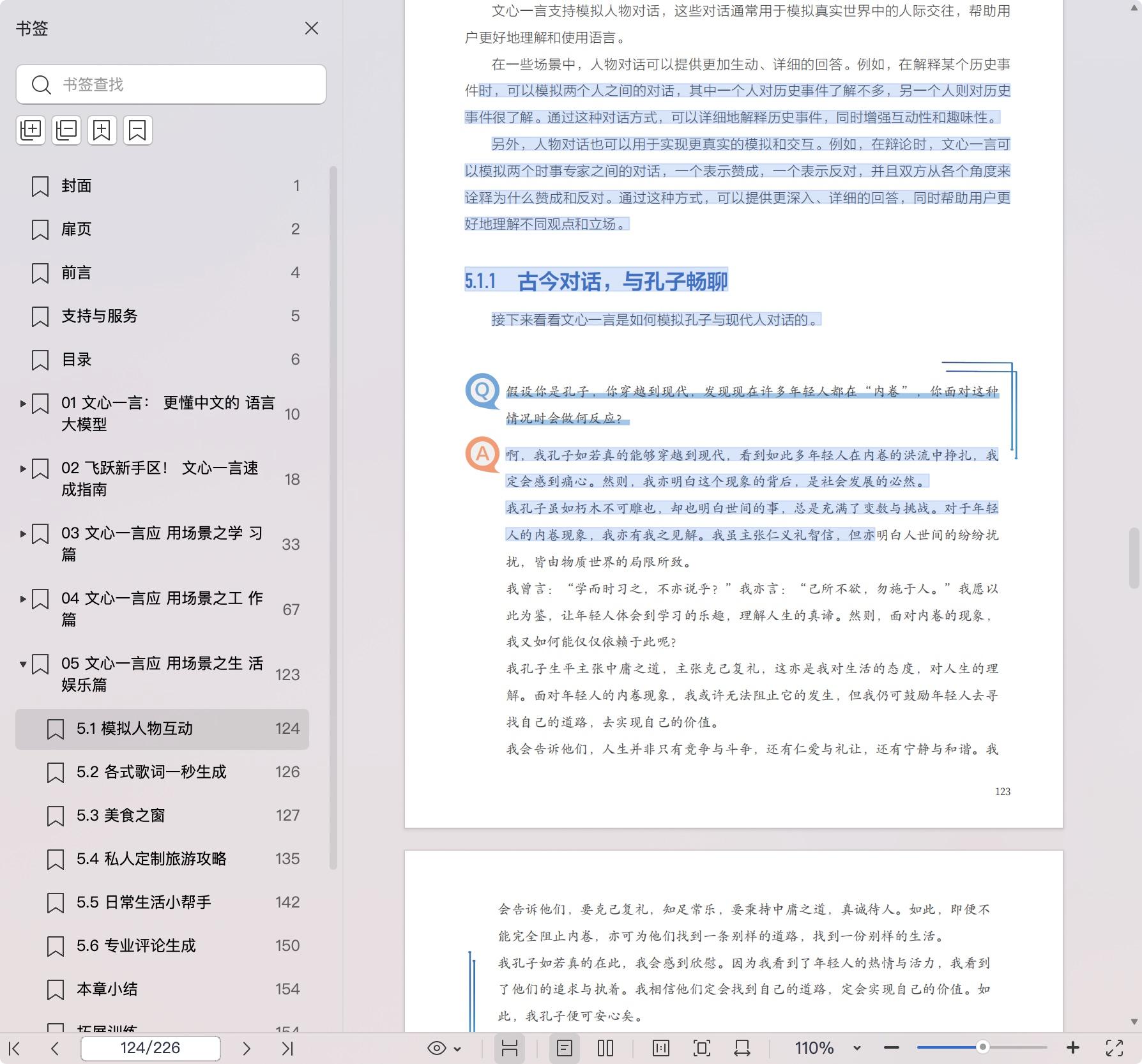The image size is (1142, 1064).
Task: Click the blue Q question icon
Action: click(x=482, y=391)
